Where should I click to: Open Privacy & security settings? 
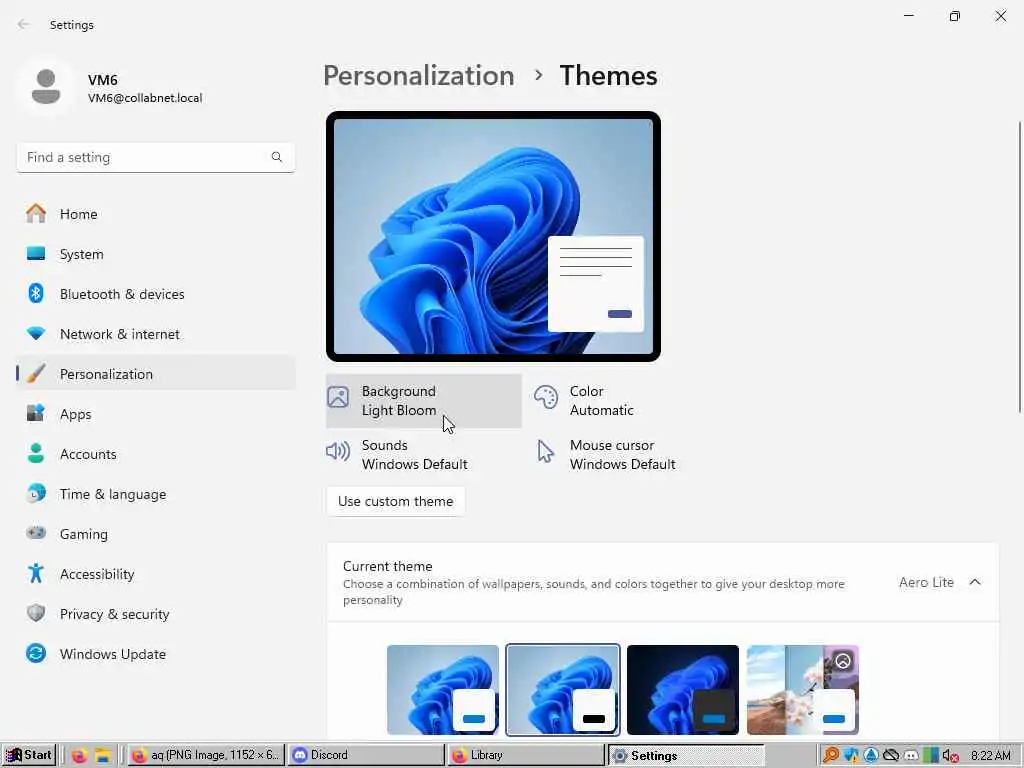point(155,613)
